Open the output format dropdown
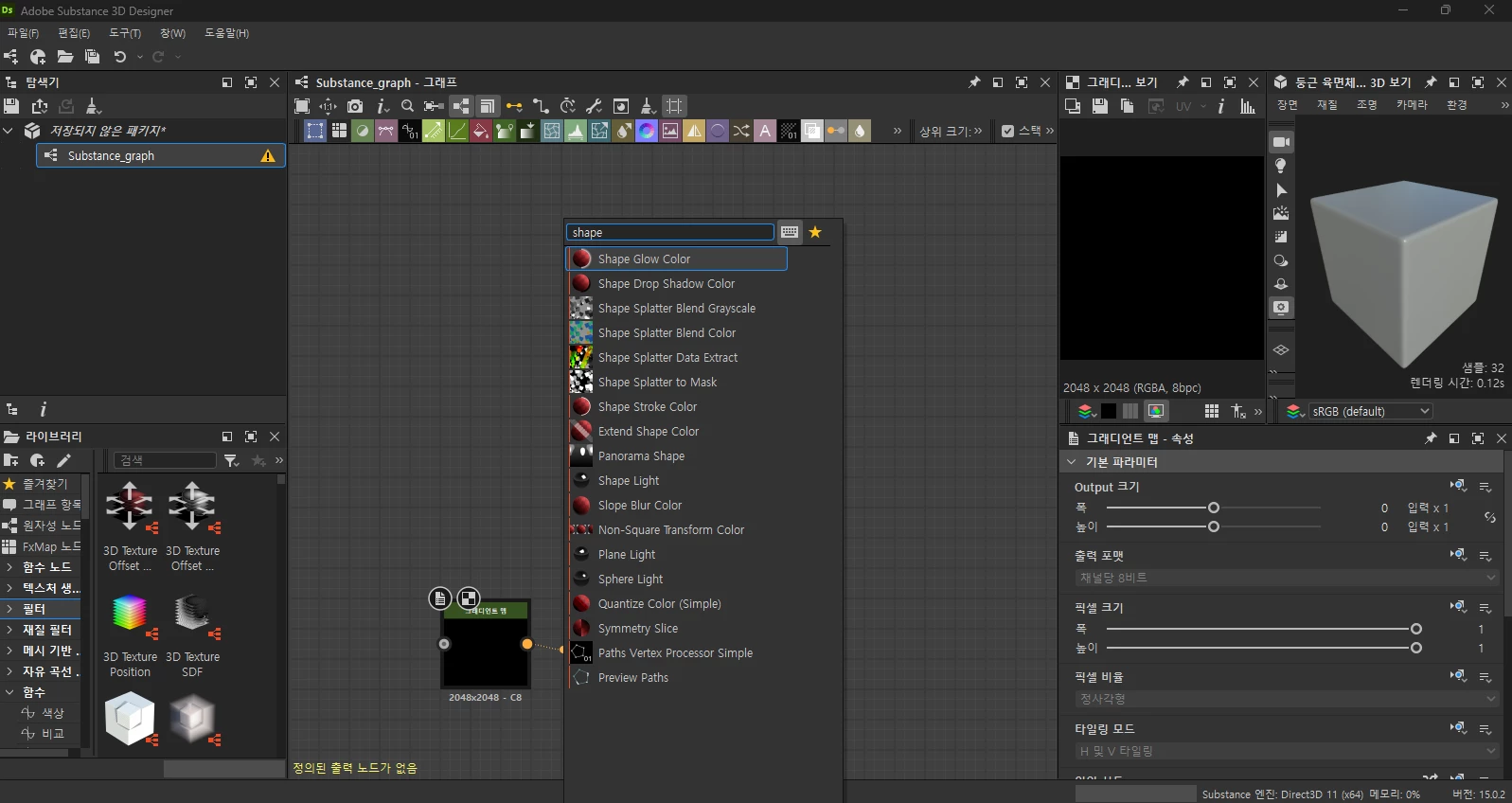The width and height of the screenshot is (1512, 803). (1287, 578)
